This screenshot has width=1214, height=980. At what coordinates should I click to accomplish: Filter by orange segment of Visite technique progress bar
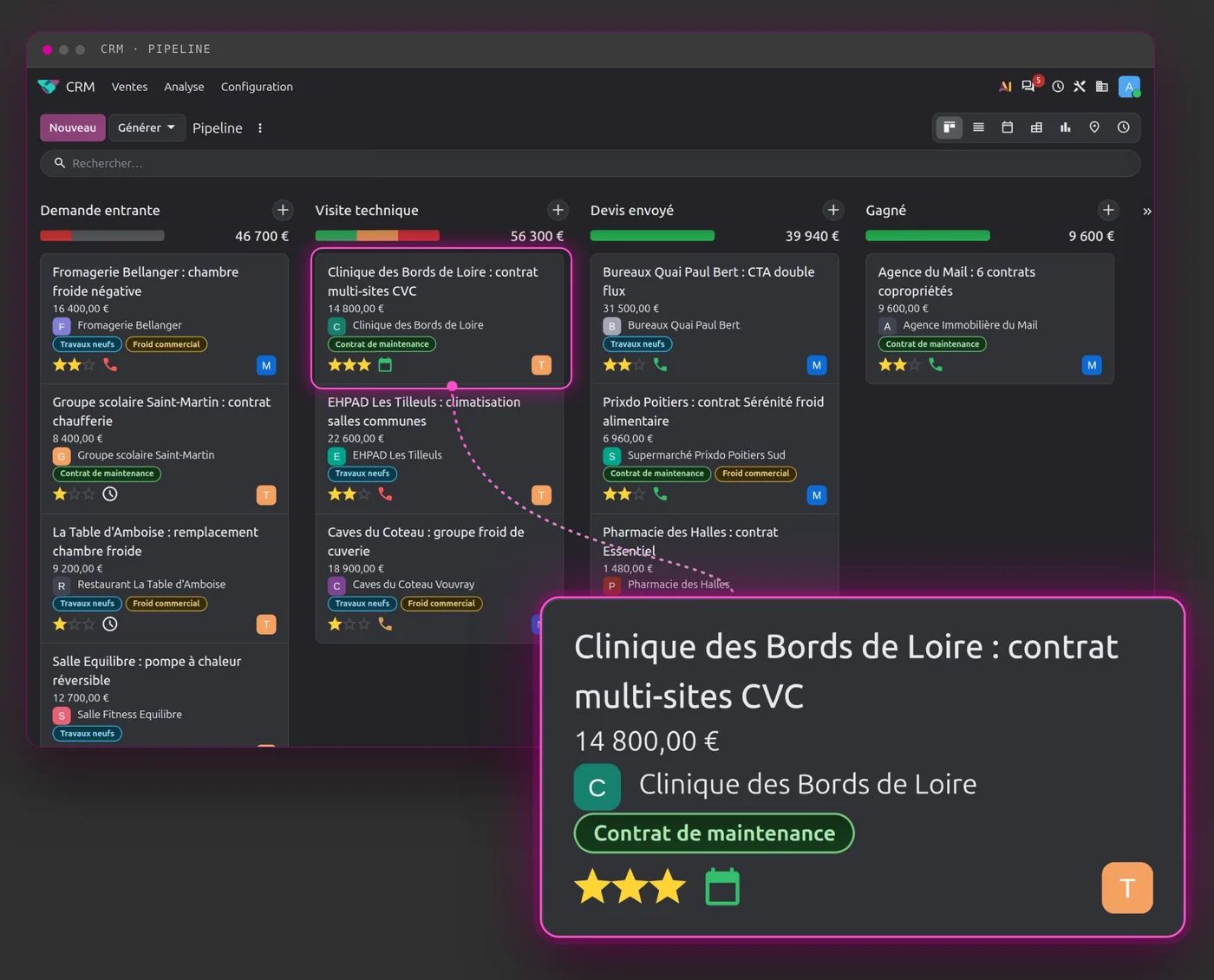point(377,236)
